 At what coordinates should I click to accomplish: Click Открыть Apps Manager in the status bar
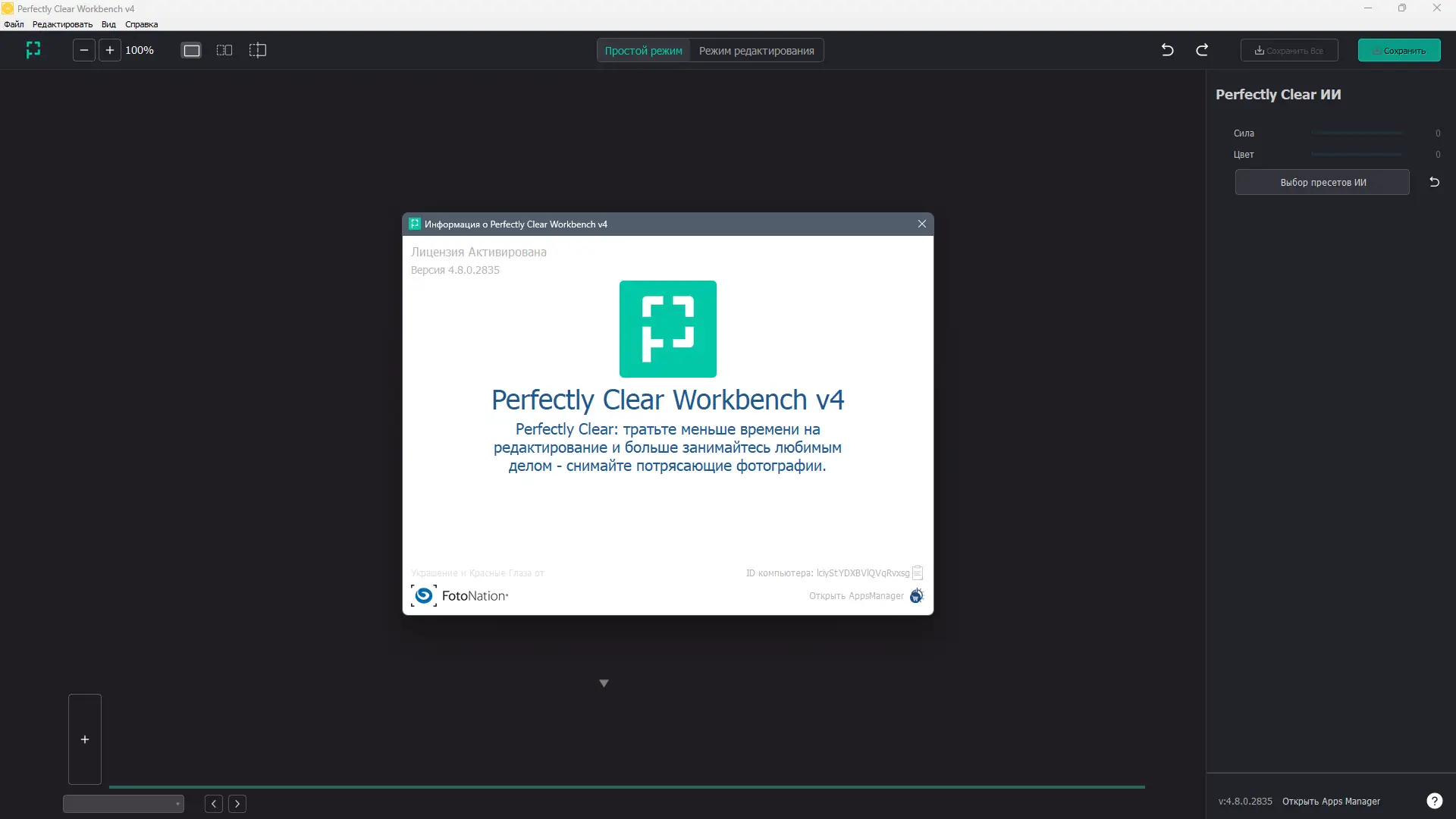1331,802
